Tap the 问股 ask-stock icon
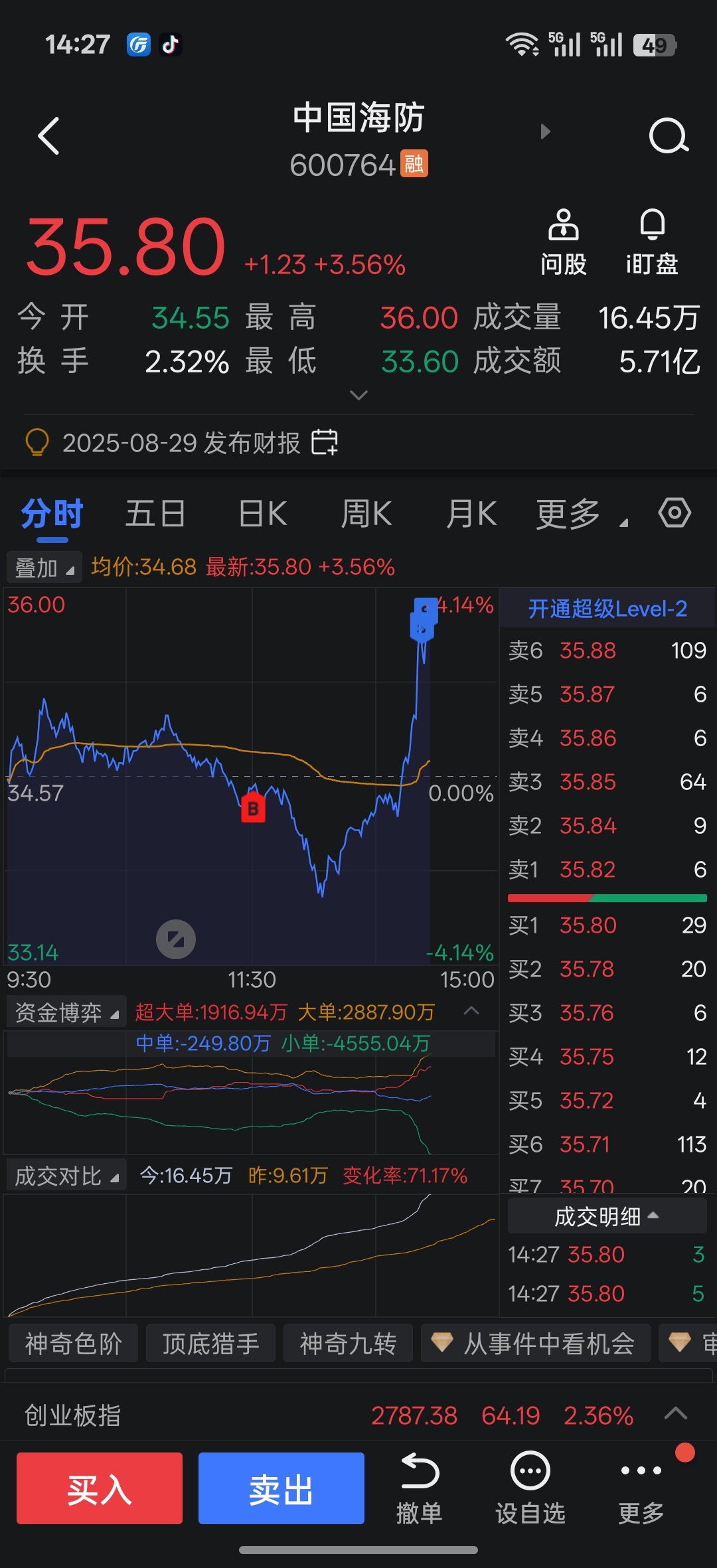Image resolution: width=717 pixels, height=1568 pixels. point(563,224)
